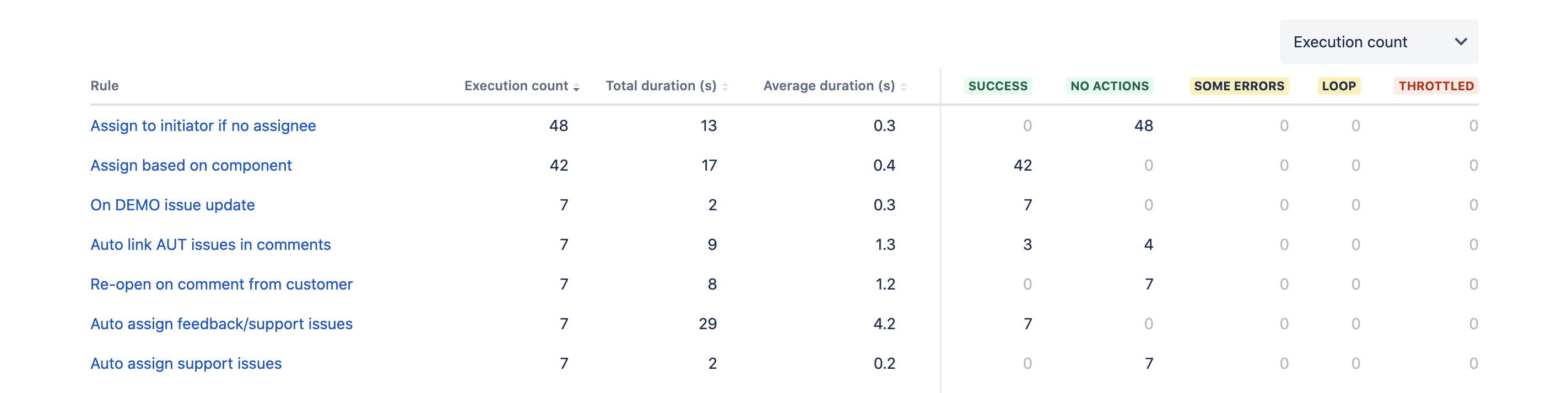
Task: Open Assign based on component rule
Action: (x=191, y=166)
